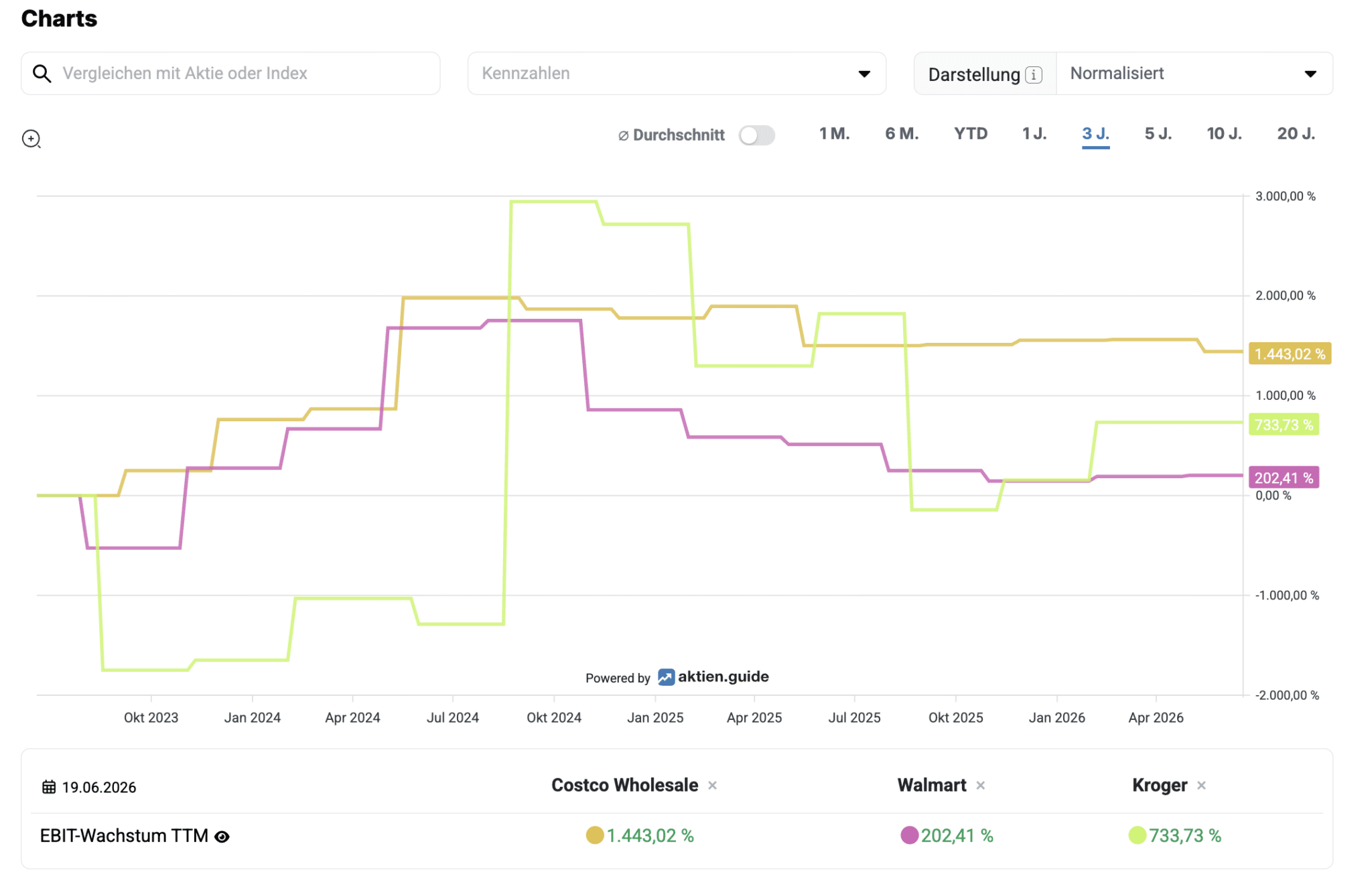This screenshot has width=1372, height=878.
Task: Select the 10 J. time range
Action: click(1224, 134)
